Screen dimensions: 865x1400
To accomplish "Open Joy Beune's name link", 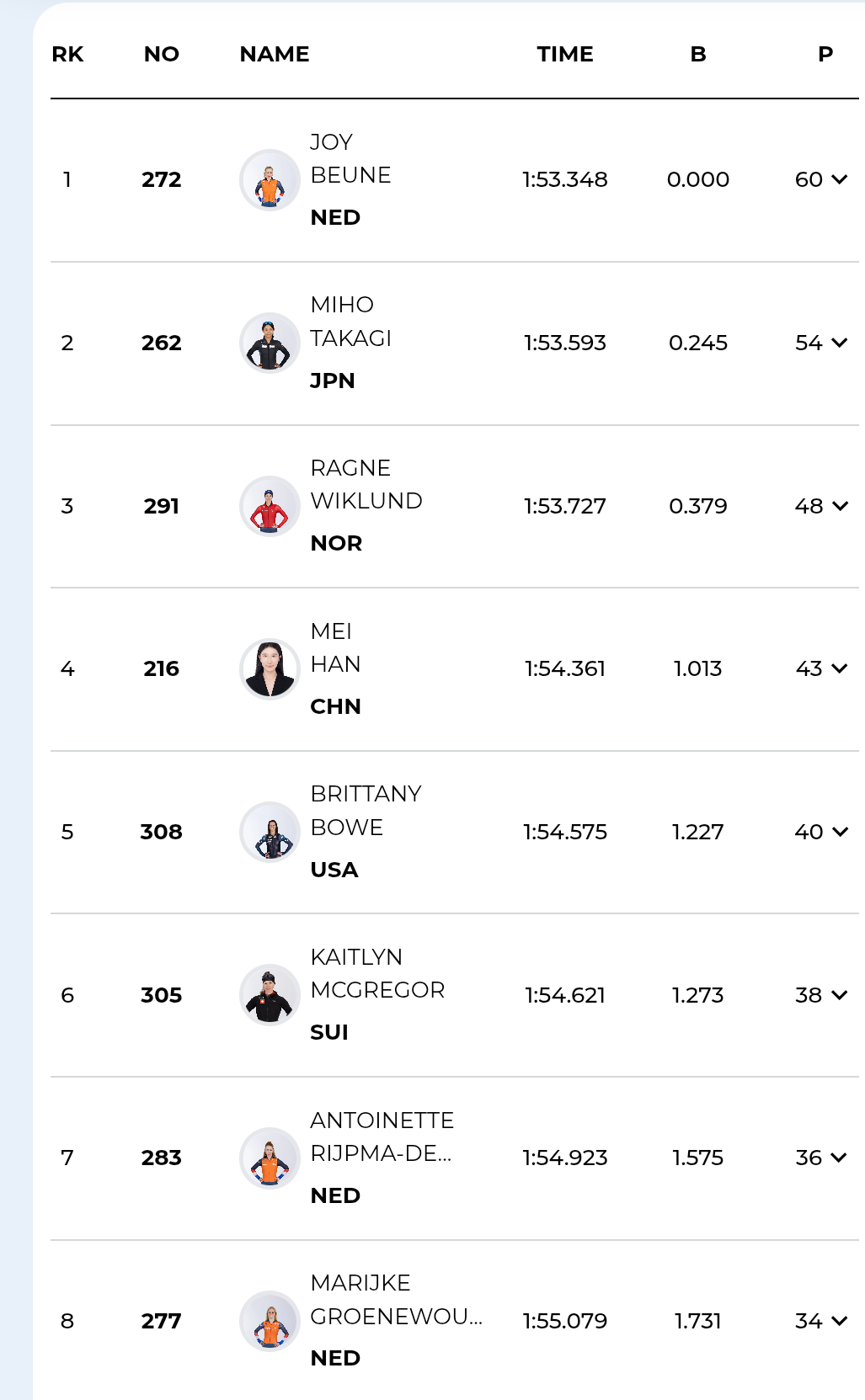I will click(x=350, y=159).
